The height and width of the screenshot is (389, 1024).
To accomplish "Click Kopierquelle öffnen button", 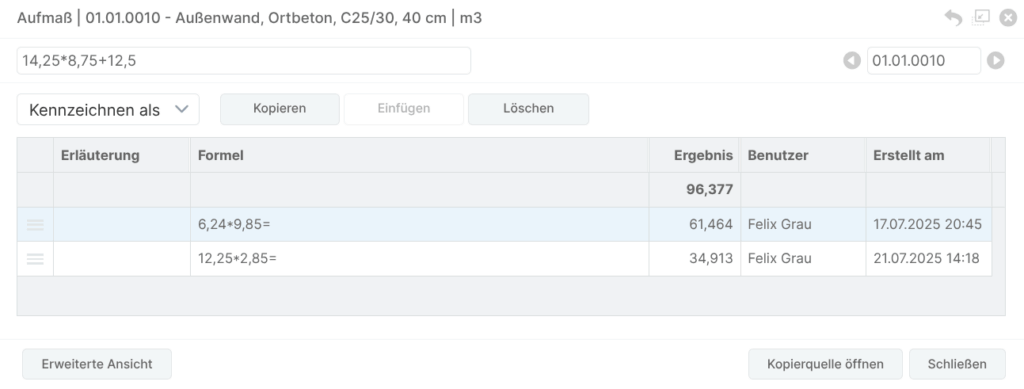I will pos(825,364).
